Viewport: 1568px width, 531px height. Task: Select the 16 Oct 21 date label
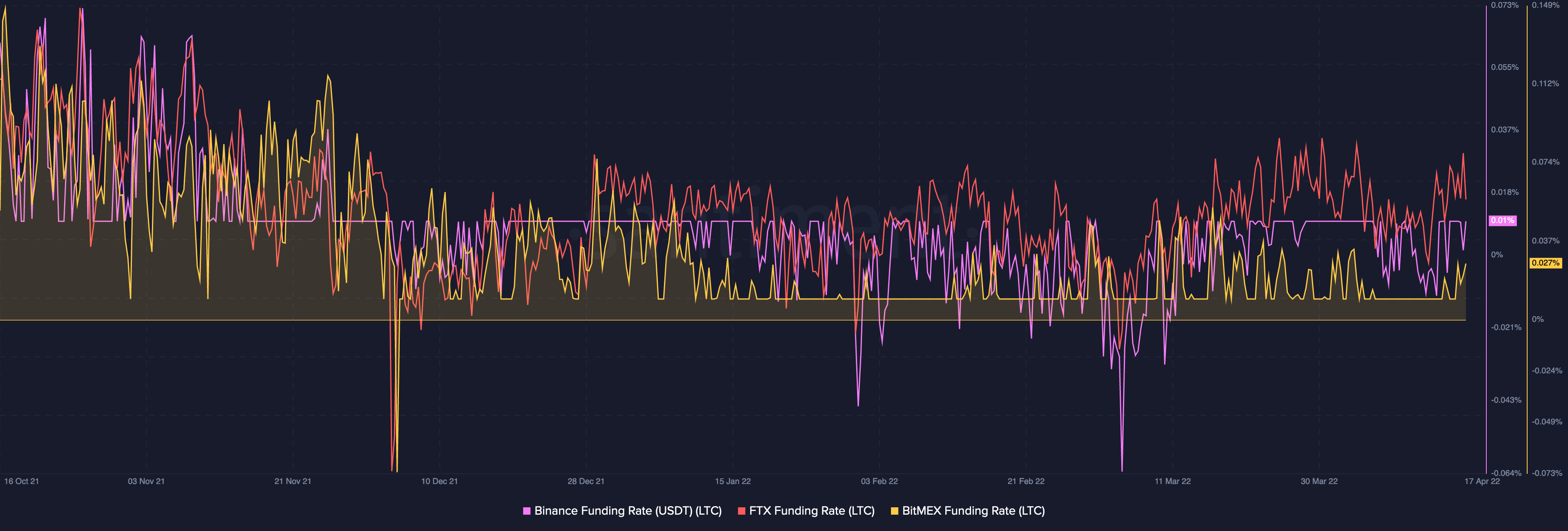tap(21, 481)
